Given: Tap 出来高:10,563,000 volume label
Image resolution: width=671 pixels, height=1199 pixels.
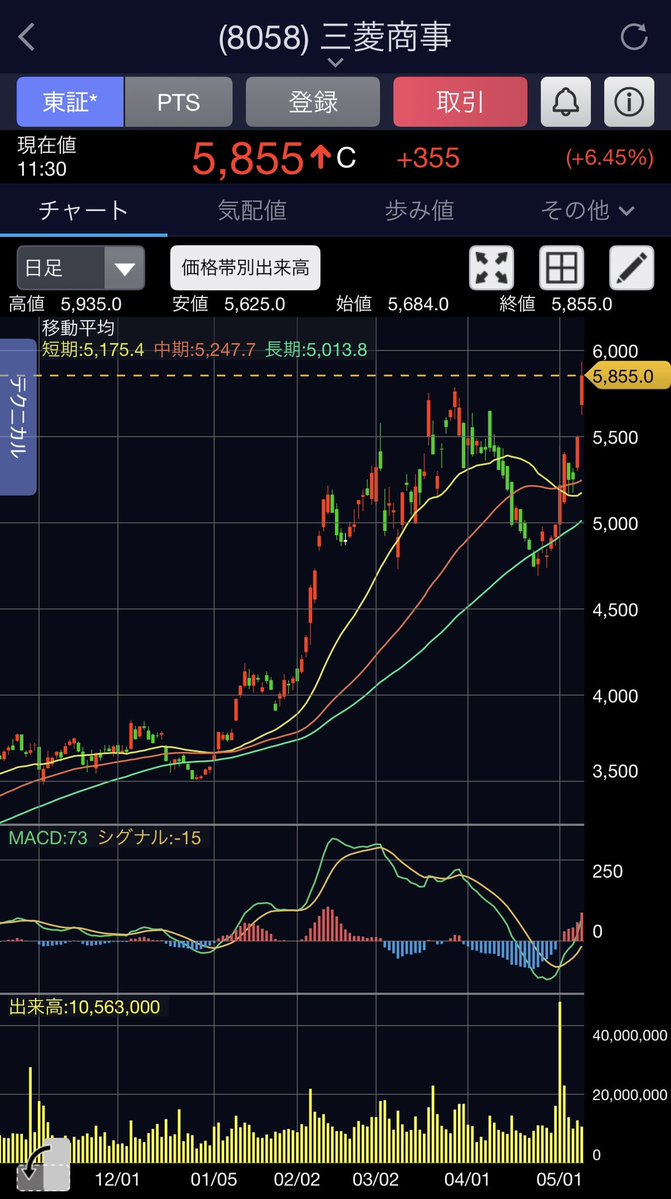Looking at the screenshot, I should tap(85, 1007).
